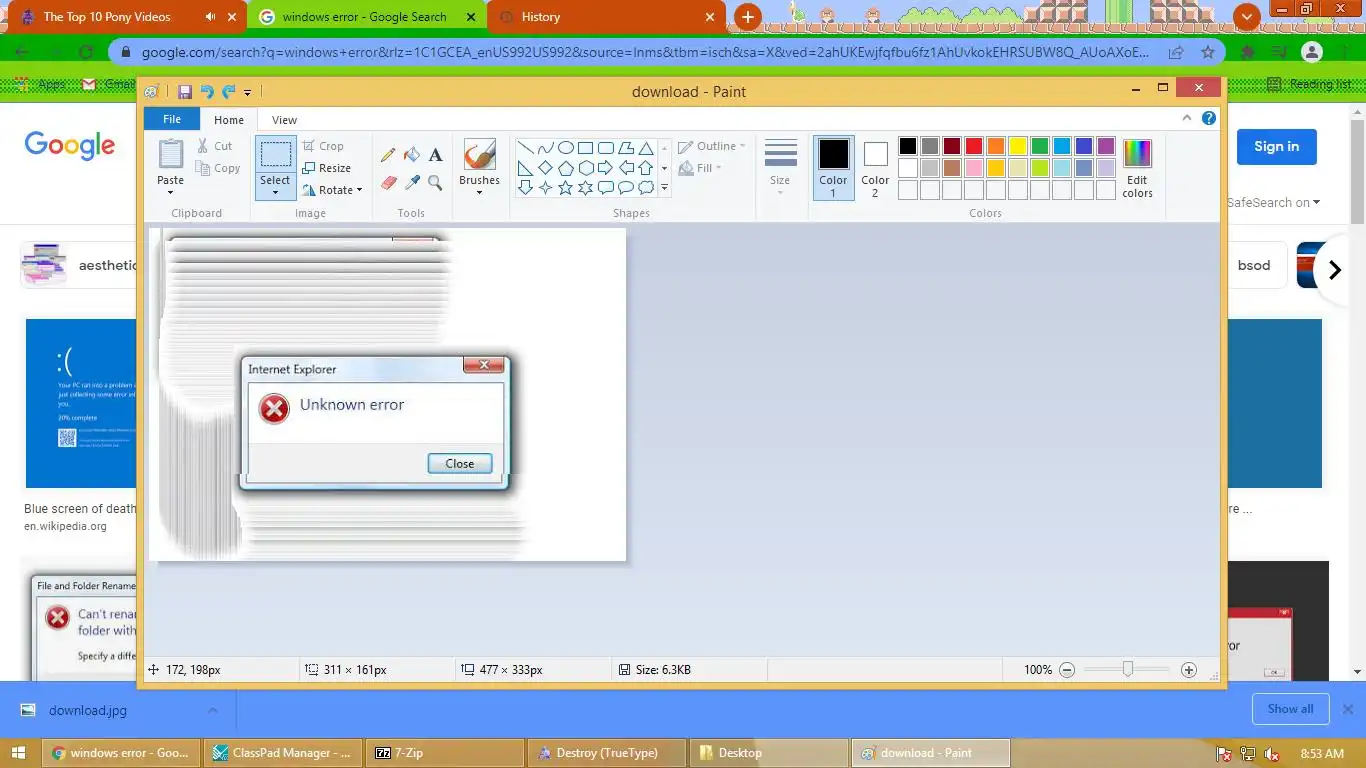Click the Reload icon in Chrome's toolbar

pos(86,52)
